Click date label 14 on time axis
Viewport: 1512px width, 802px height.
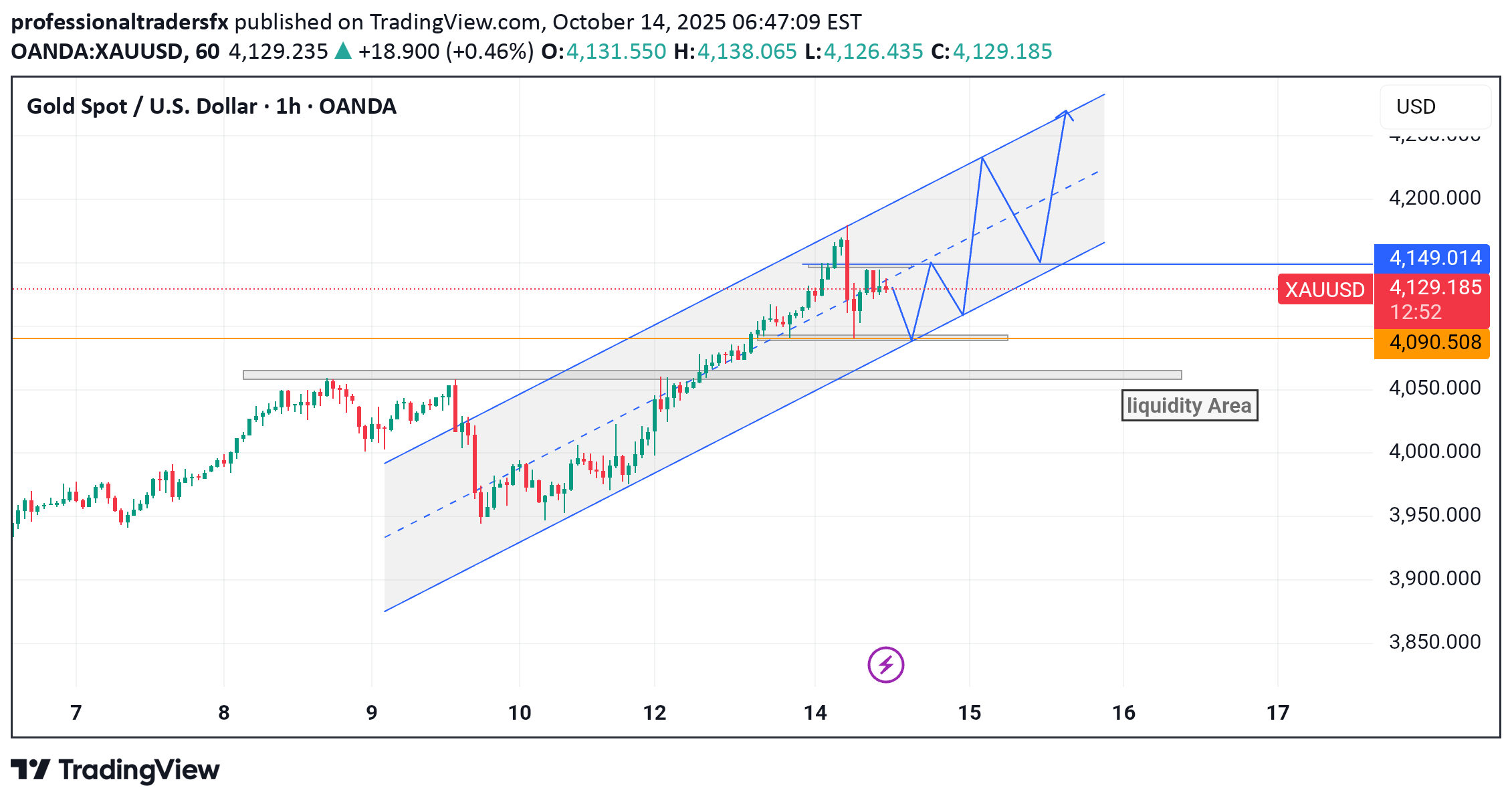[x=815, y=713]
